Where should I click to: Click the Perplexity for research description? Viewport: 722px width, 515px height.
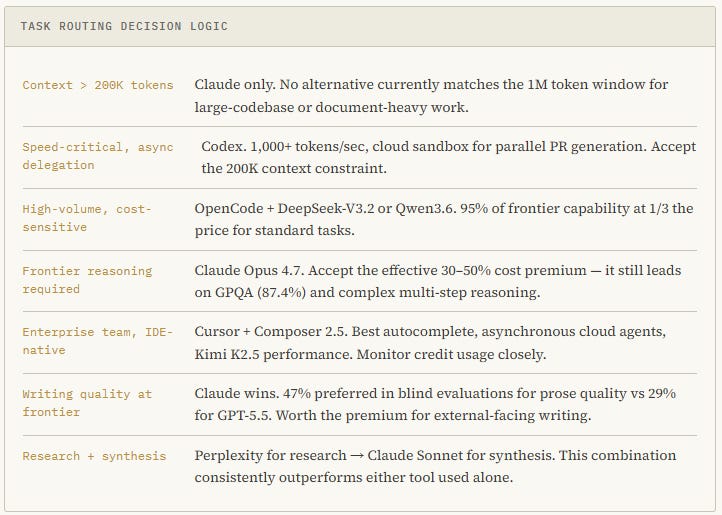coord(435,466)
